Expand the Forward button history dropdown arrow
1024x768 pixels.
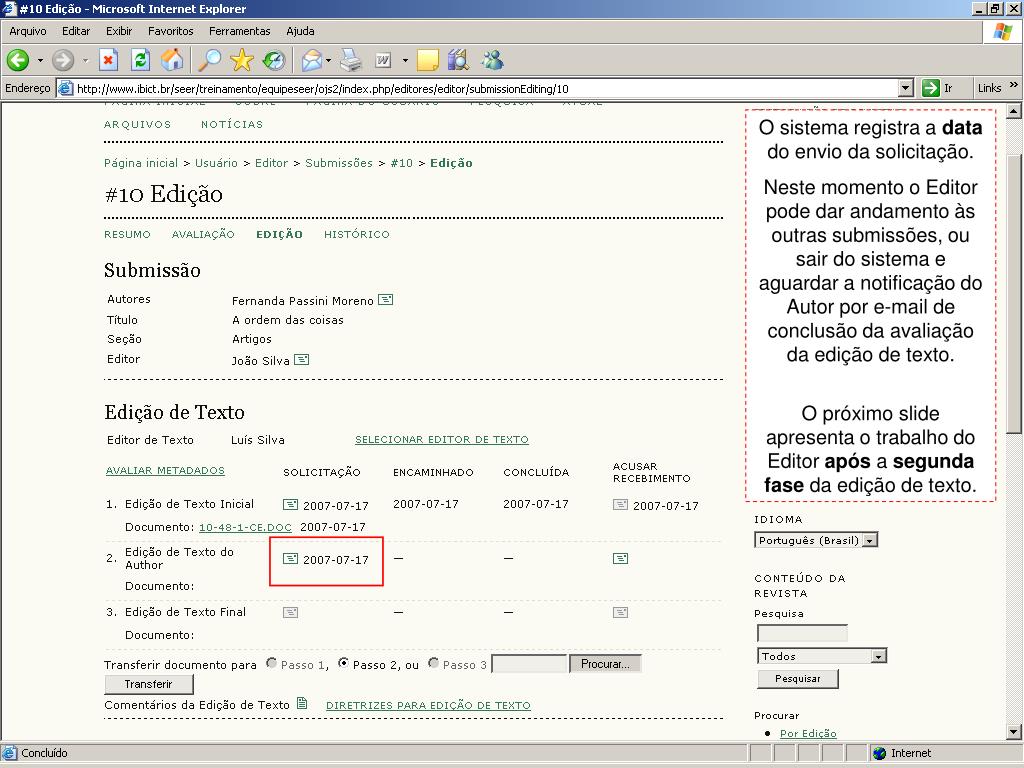pos(86,60)
